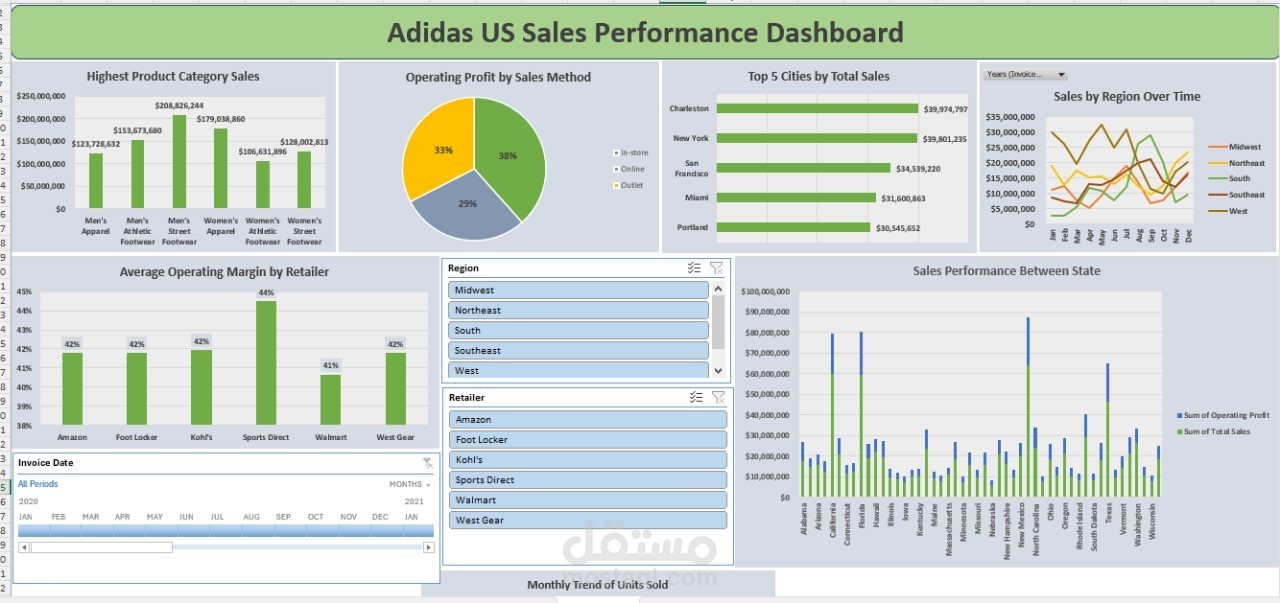Select West in the Region slicer
The image size is (1280, 603).
coord(579,370)
